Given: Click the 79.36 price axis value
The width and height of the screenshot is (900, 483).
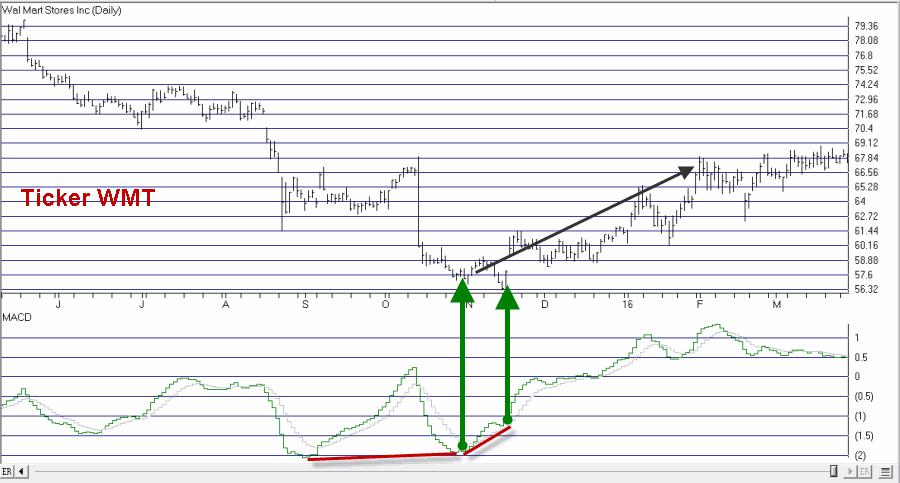Looking at the screenshot, I should (x=866, y=26).
